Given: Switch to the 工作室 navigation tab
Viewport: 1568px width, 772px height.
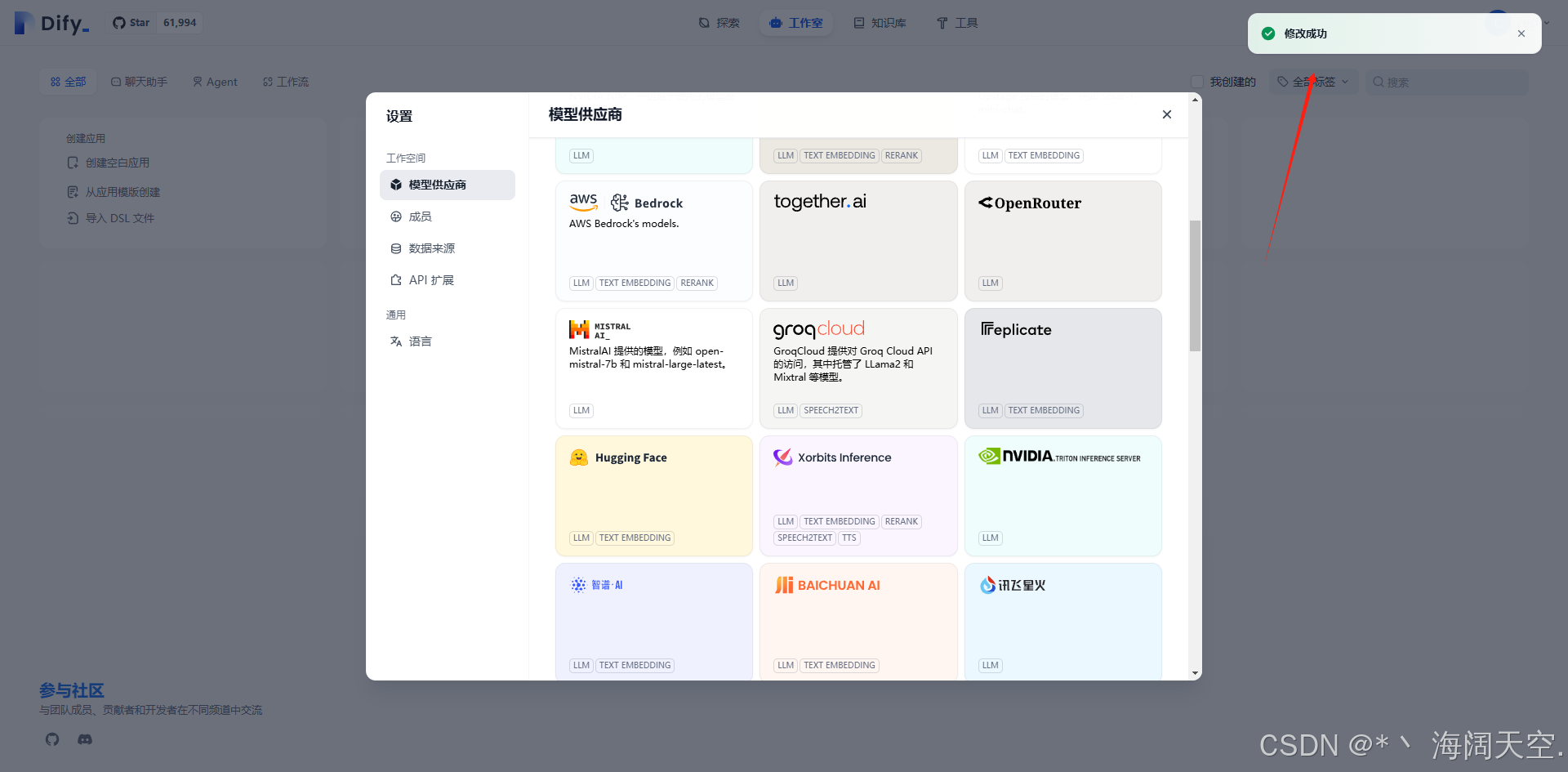Looking at the screenshot, I should [796, 23].
